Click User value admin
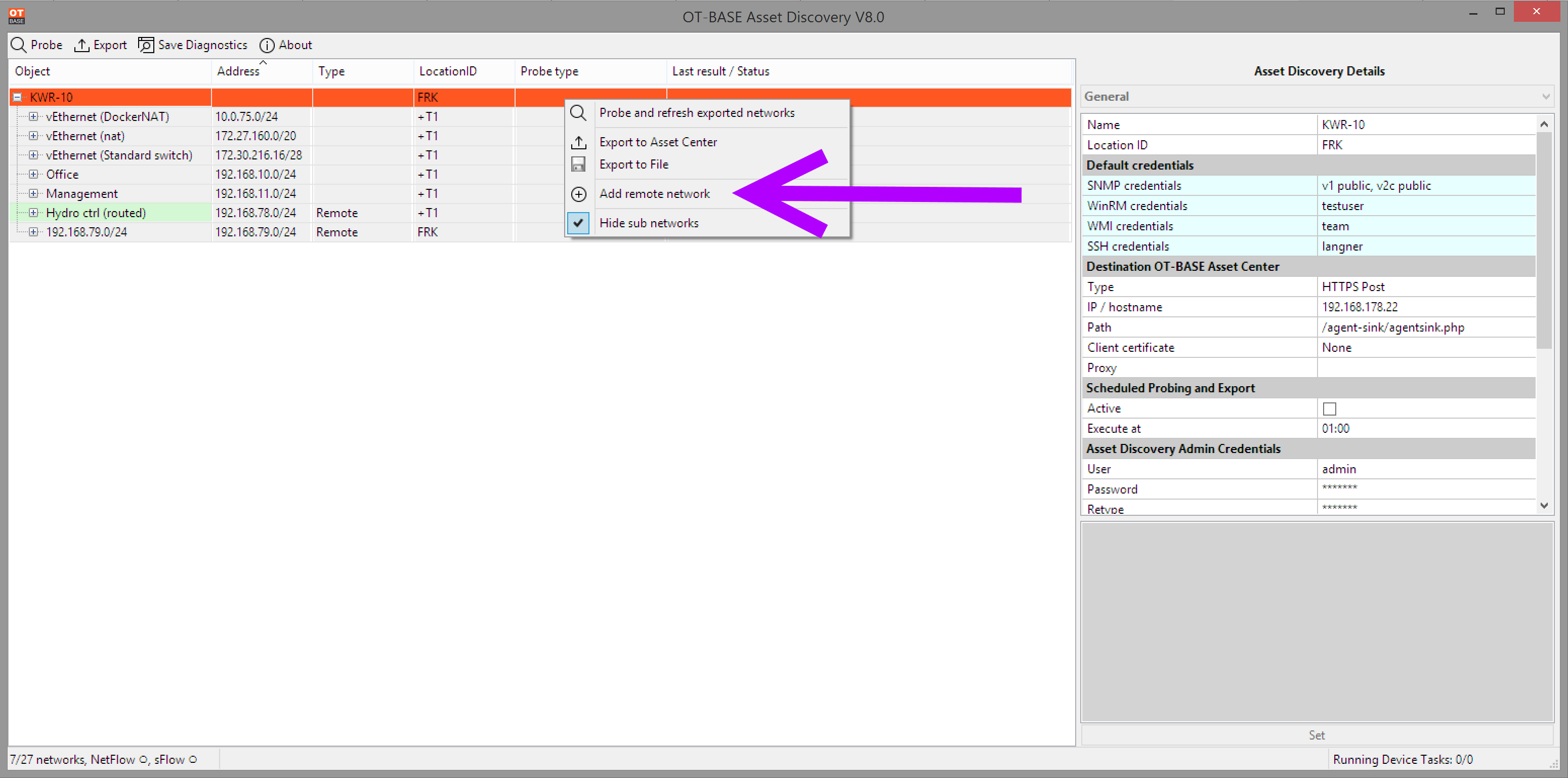This screenshot has width=1568, height=778. 1426,469
